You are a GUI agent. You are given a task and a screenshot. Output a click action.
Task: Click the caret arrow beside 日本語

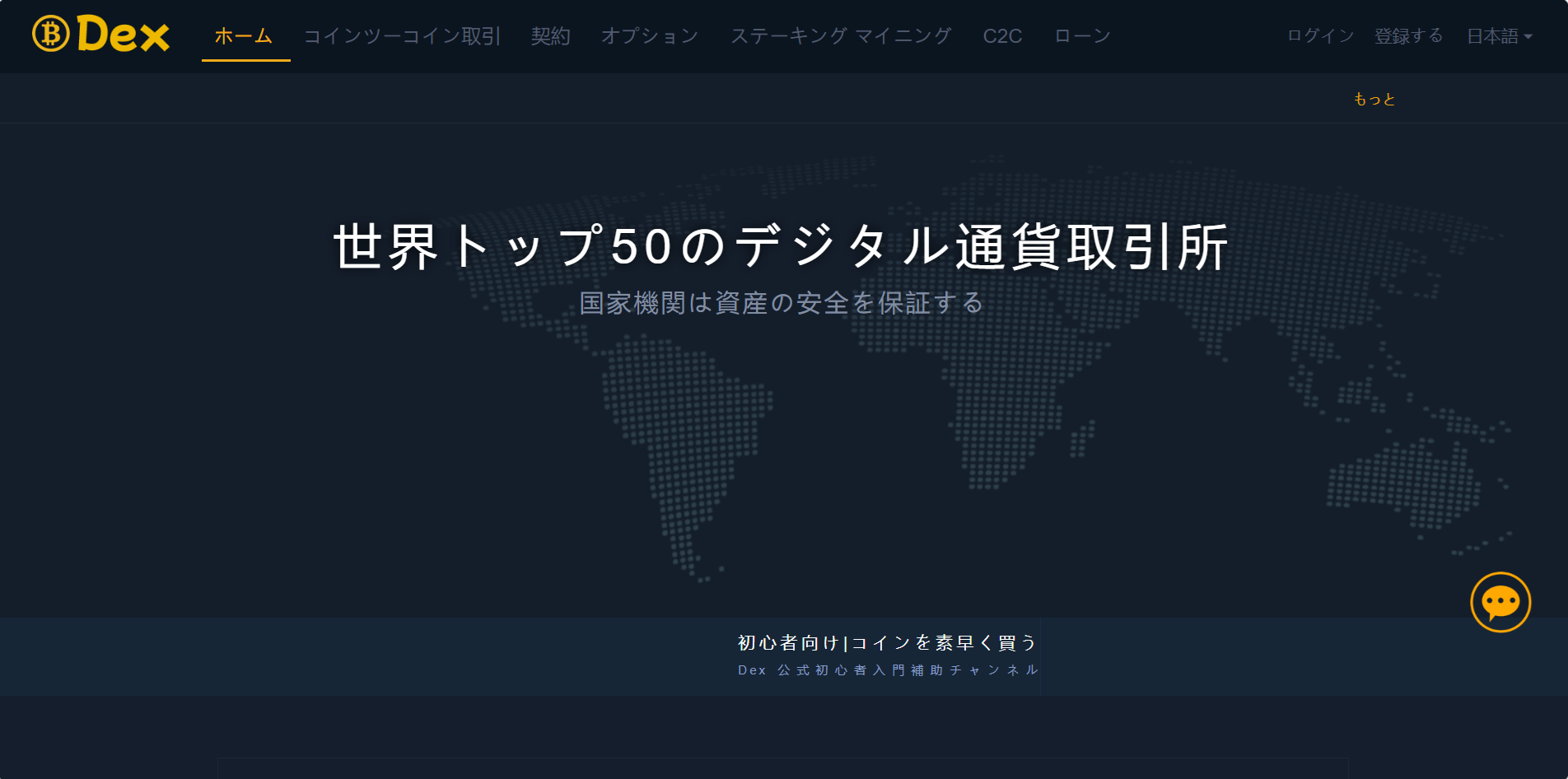tap(1528, 36)
